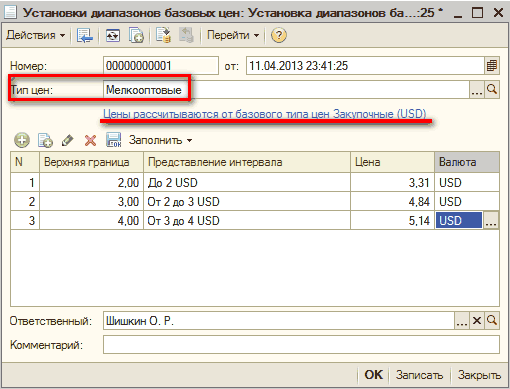Open the Тип цен selection ellipsis button
Image resolution: width=510 pixels, height=389 pixels.
click(477, 90)
